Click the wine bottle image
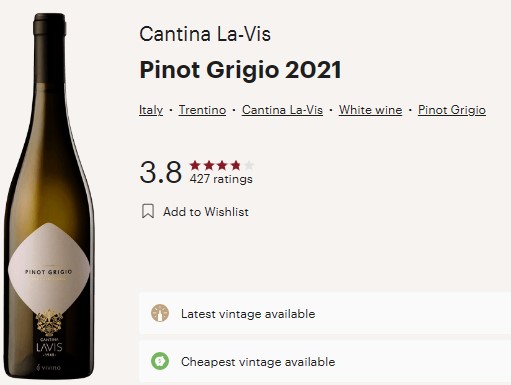511x385 pixels. point(49,196)
